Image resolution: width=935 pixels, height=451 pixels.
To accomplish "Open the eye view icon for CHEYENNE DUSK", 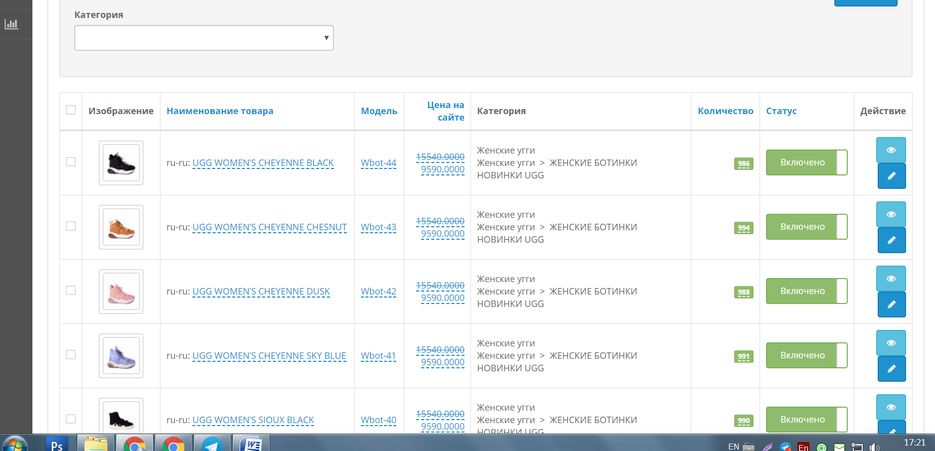I will click(x=891, y=279).
